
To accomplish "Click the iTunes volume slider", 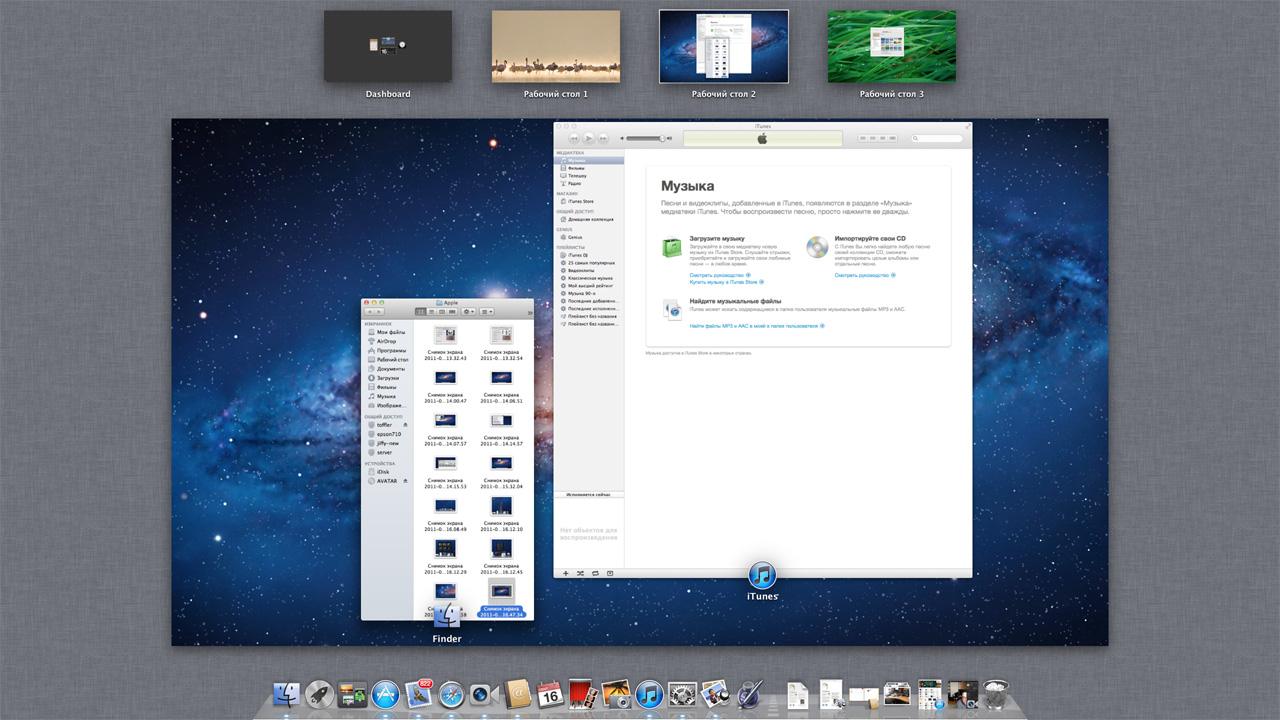I will [x=647, y=138].
